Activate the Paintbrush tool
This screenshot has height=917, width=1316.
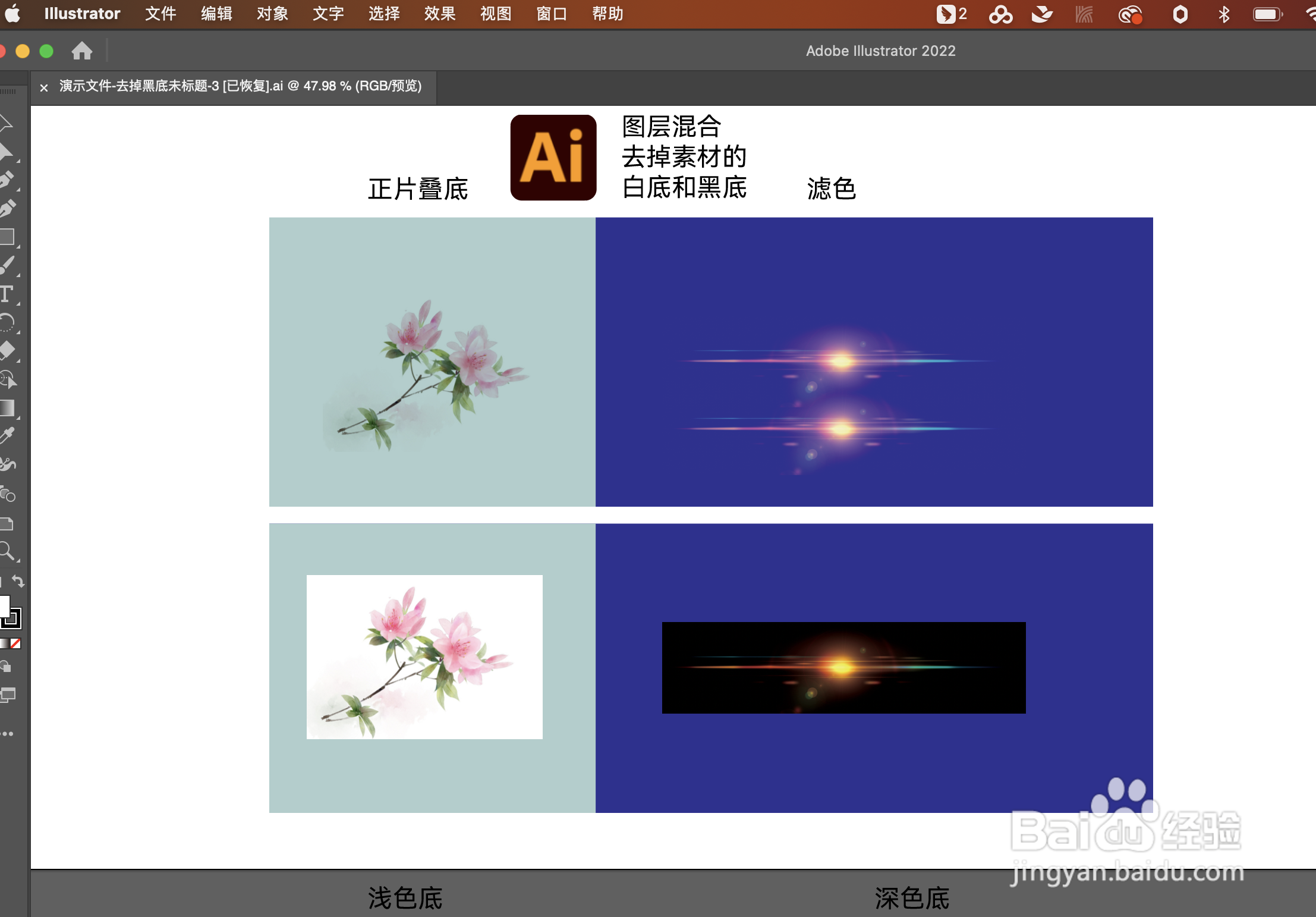tap(9, 266)
